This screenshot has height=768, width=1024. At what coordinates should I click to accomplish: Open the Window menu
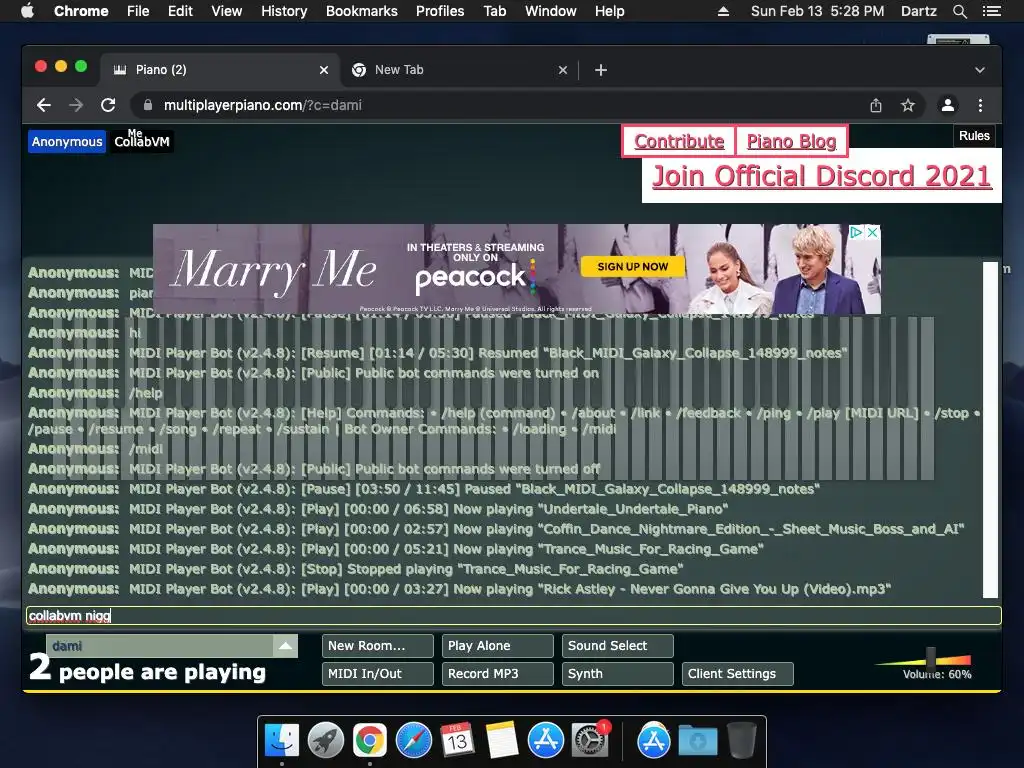click(551, 11)
